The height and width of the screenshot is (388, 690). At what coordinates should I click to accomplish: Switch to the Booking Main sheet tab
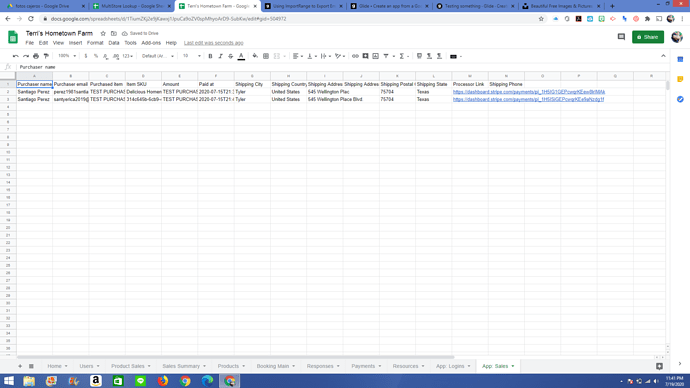(x=276, y=366)
